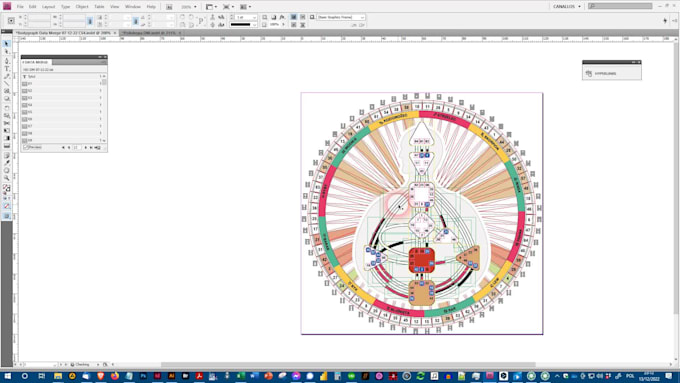Go to previous record in Data Merge

click(69, 147)
